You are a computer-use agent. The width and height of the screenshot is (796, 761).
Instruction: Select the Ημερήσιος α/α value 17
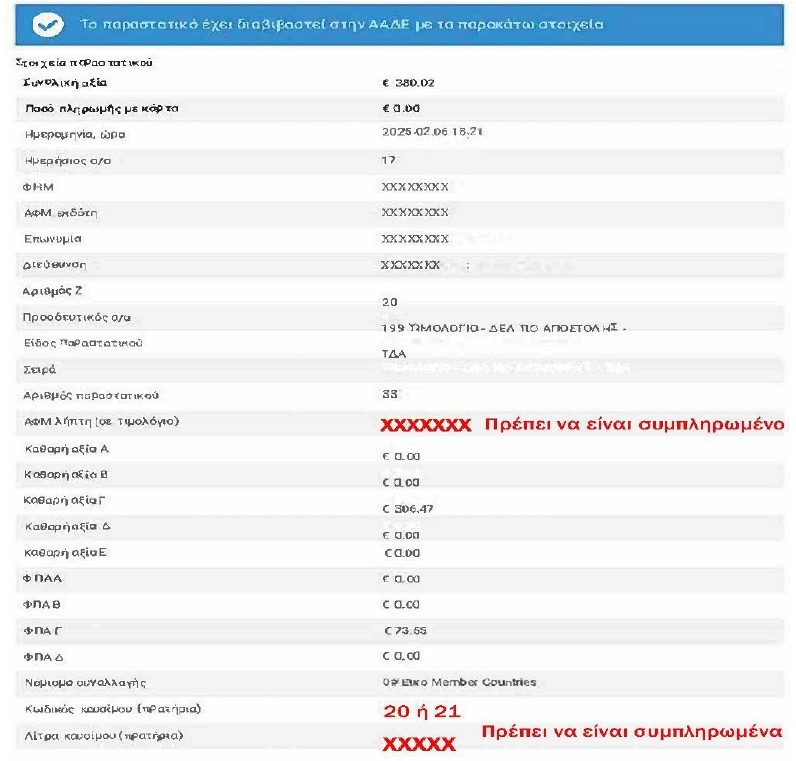[389, 160]
